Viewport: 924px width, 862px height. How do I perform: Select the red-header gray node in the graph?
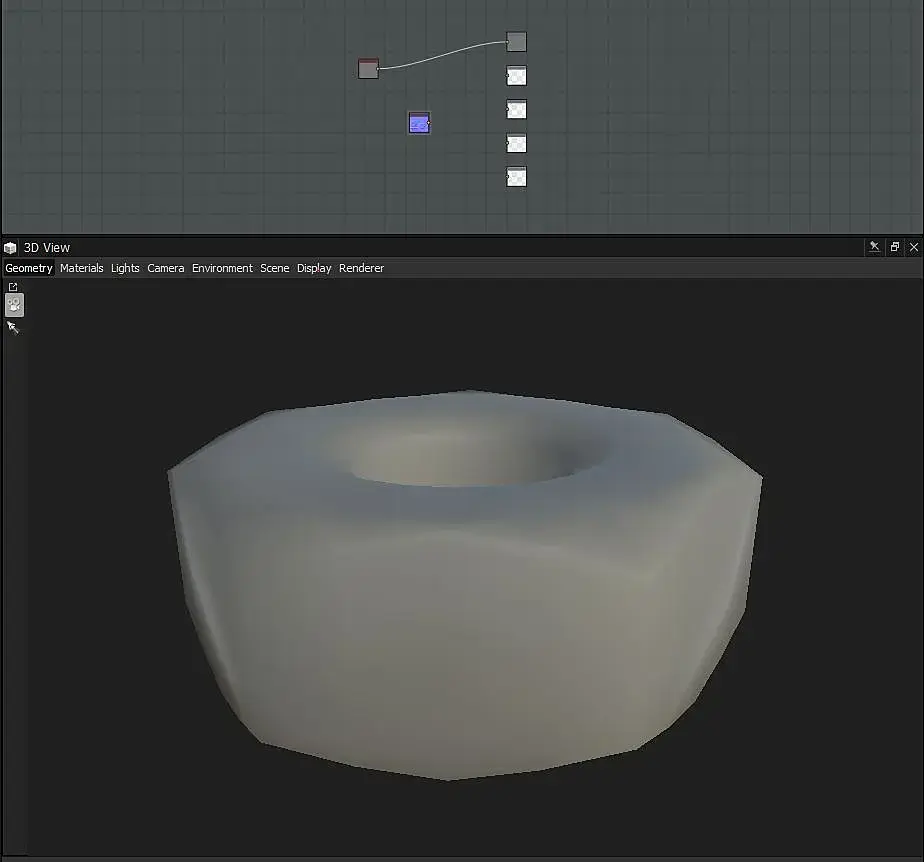(368, 68)
